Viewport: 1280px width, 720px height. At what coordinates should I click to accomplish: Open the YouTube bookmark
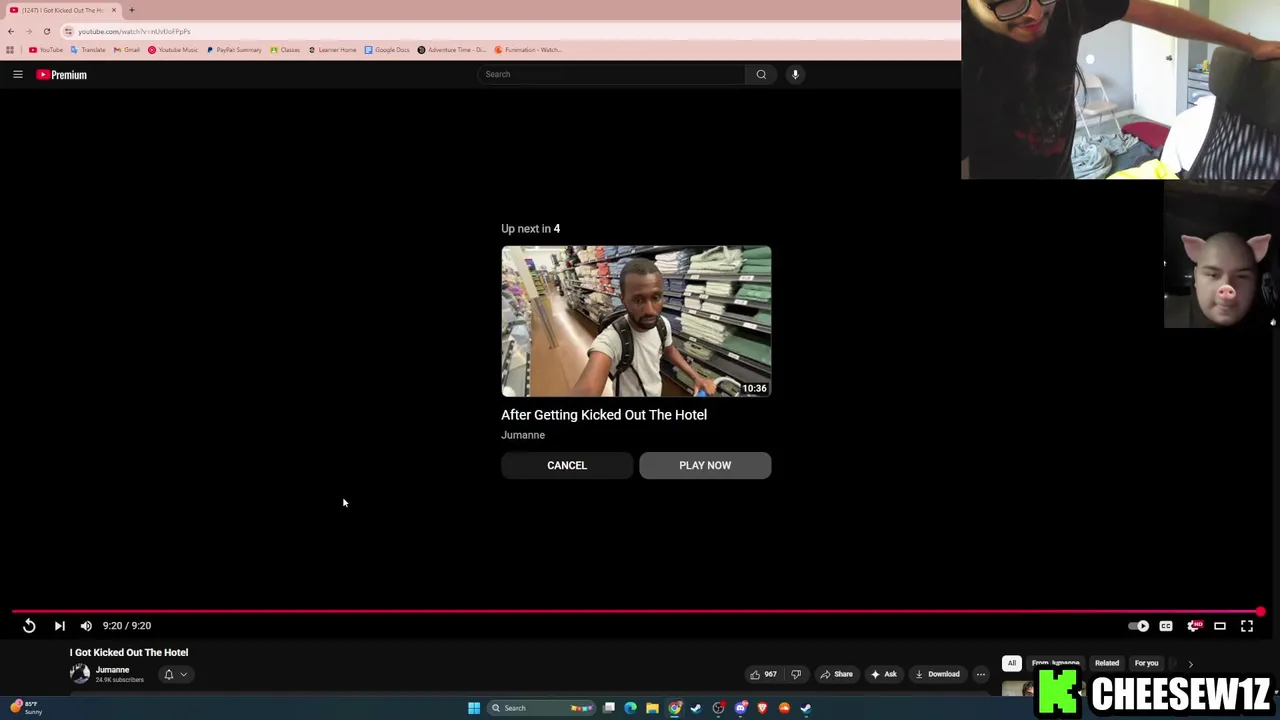46,50
